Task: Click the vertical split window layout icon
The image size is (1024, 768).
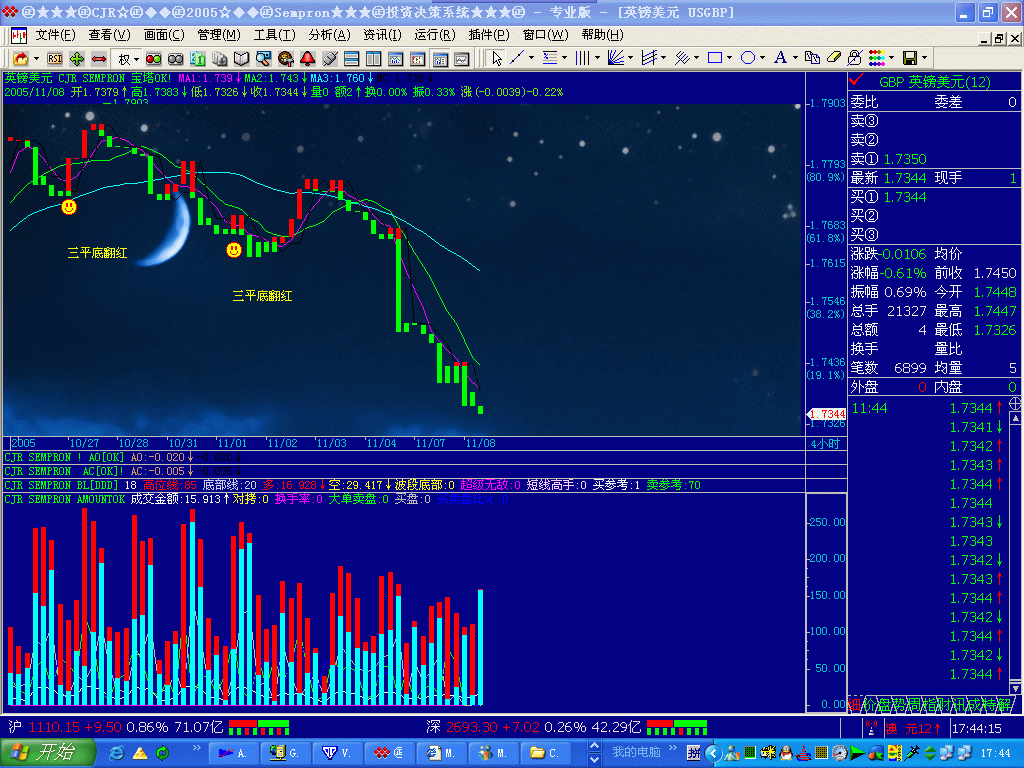Action: pyautogui.click(x=374, y=59)
